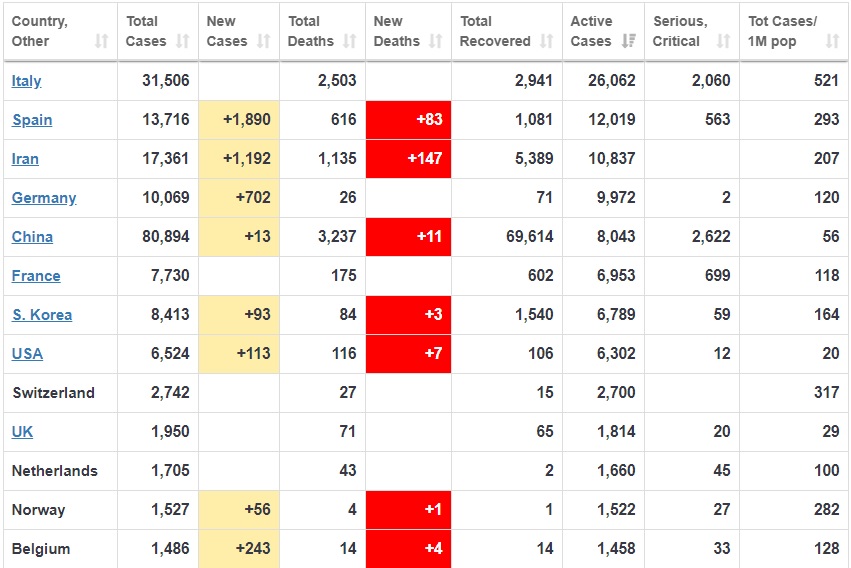Click sort icon in Country, Other column

pos(101,41)
